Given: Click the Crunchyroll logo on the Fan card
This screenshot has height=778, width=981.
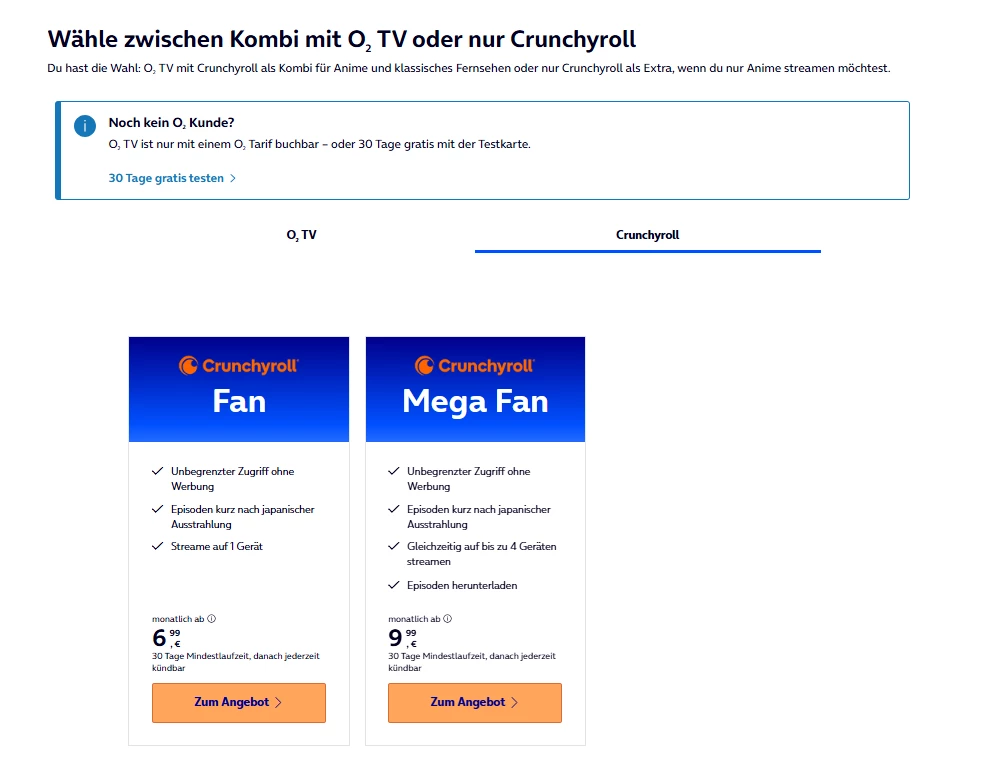Looking at the screenshot, I should coord(239,366).
